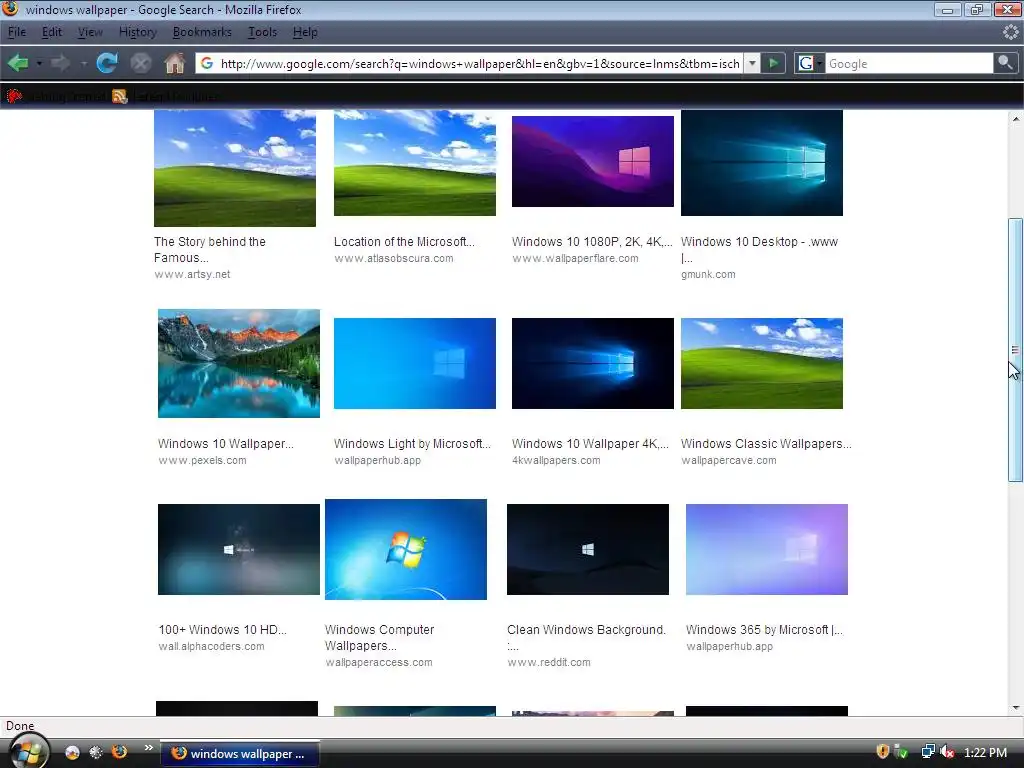Image resolution: width=1024 pixels, height=768 pixels.
Task: Go back with the green Back arrow
Action: coord(18,63)
